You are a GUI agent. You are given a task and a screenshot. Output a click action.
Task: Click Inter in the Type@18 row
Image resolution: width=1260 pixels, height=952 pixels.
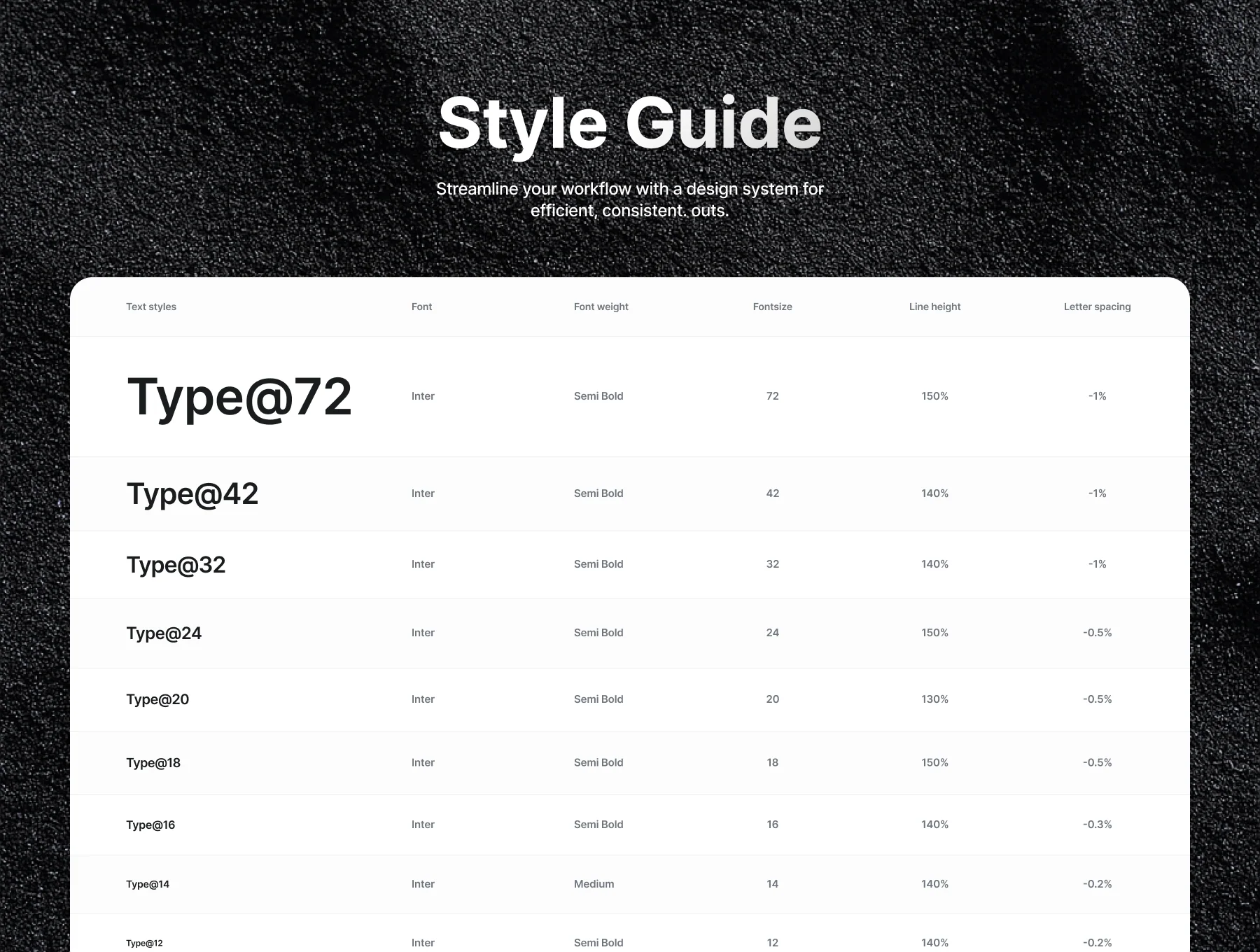tap(423, 763)
